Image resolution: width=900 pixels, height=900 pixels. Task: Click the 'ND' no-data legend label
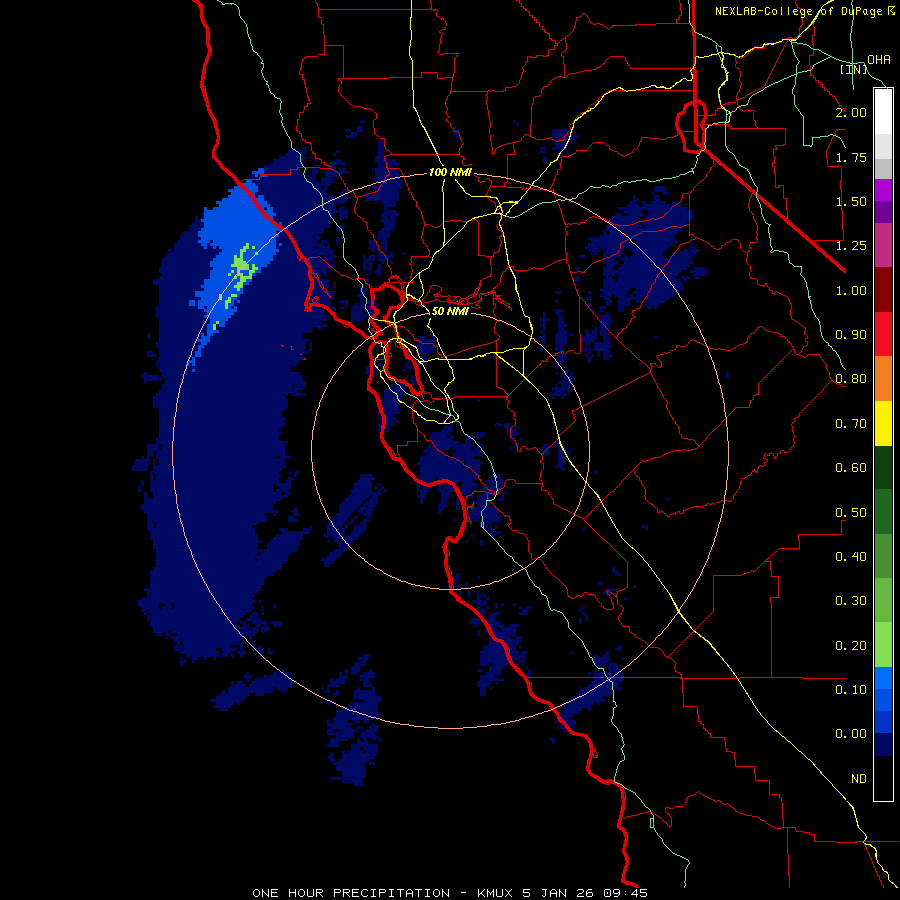pyautogui.click(x=859, y=779)
